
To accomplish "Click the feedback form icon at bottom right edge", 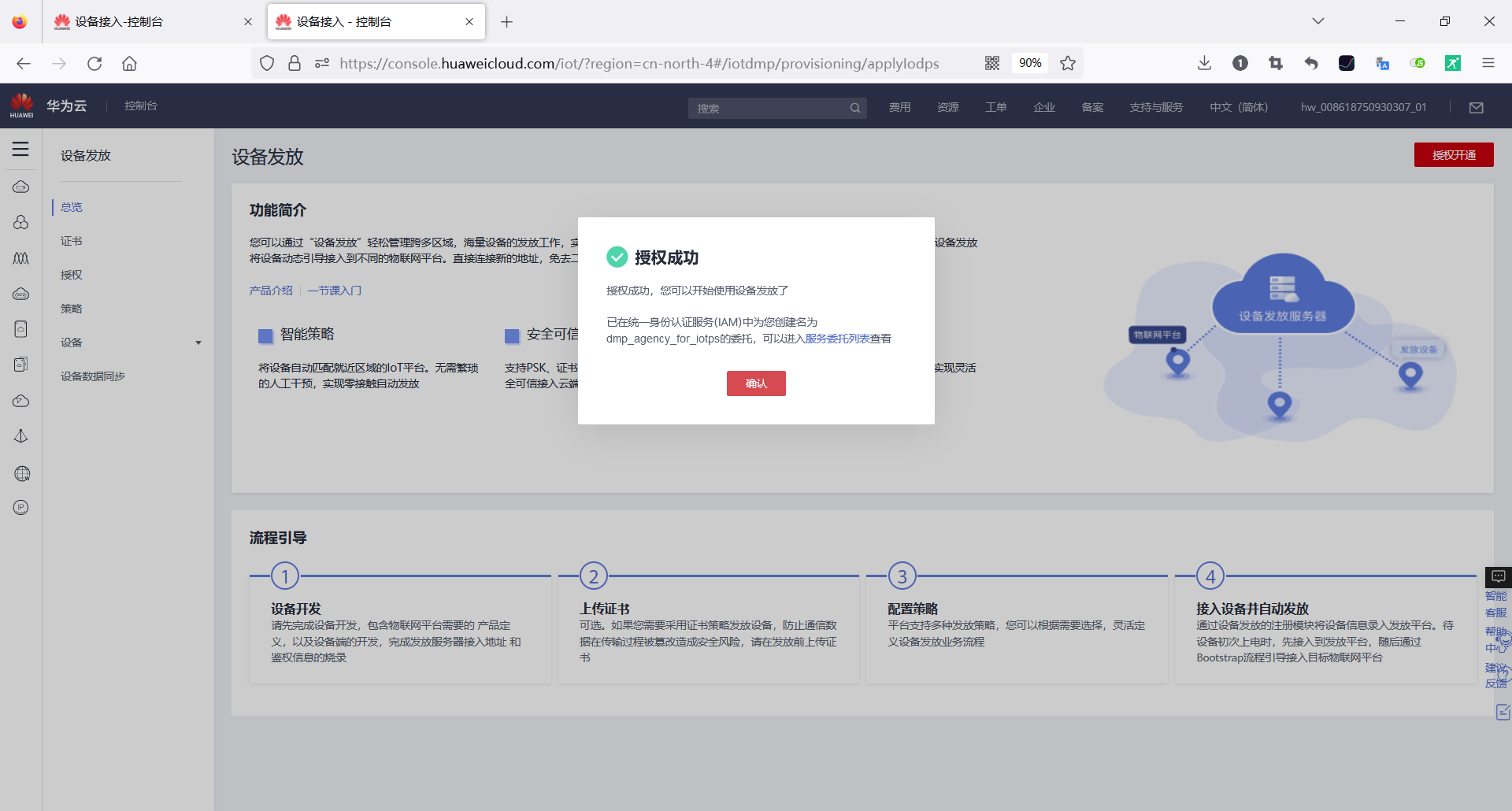I will pyautogui.click(x=1502, y=712).
